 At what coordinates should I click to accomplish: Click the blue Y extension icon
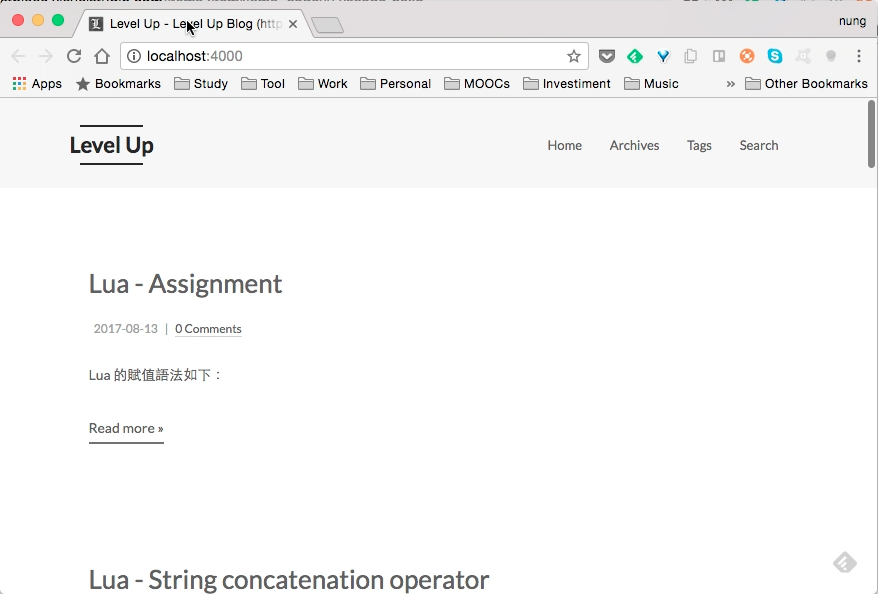click(x=663, y=56)
